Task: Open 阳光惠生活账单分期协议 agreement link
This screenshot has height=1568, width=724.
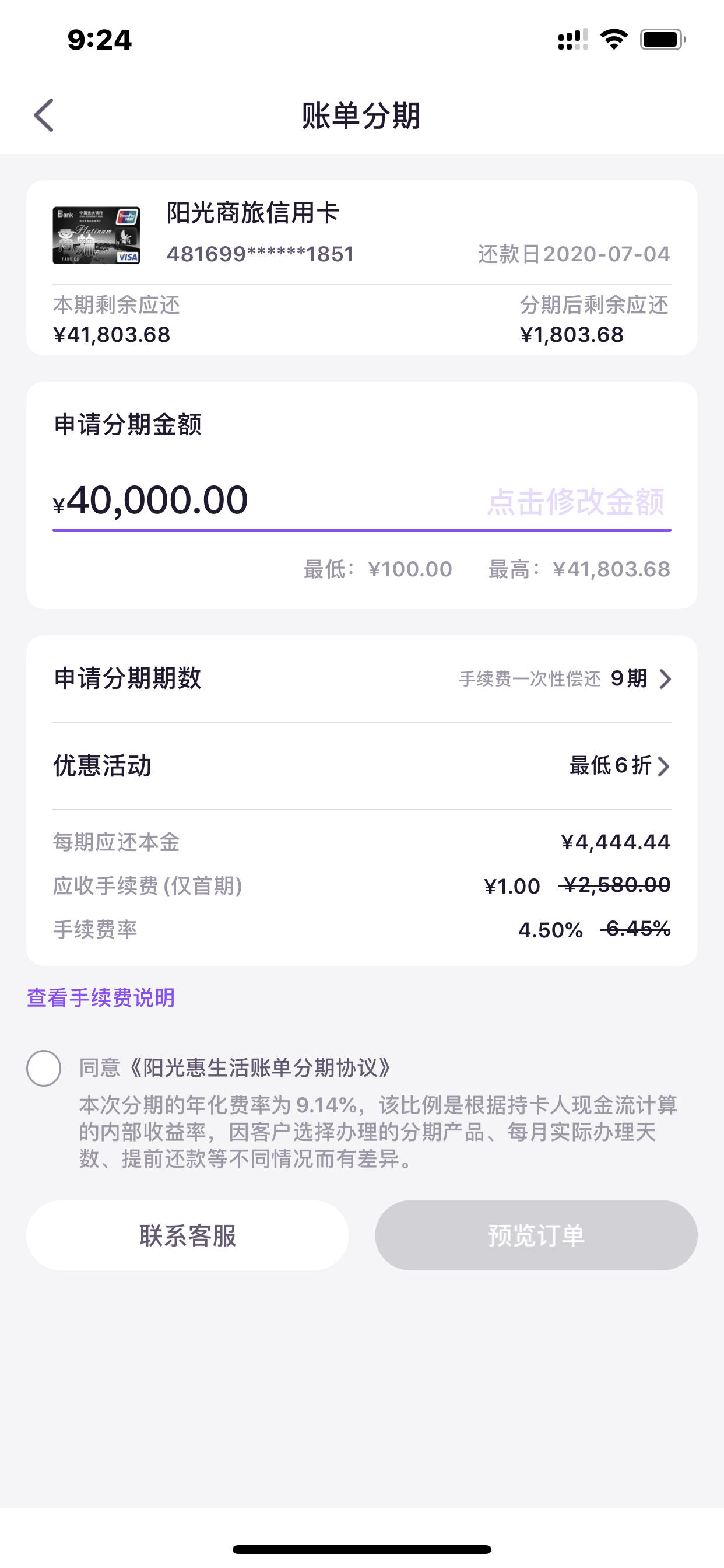Action: (260, 1067)
